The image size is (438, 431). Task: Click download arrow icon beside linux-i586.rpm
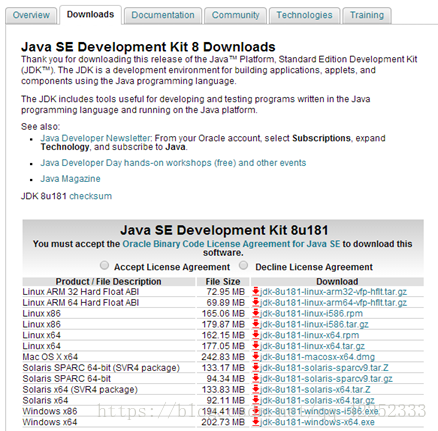(256, 313)
